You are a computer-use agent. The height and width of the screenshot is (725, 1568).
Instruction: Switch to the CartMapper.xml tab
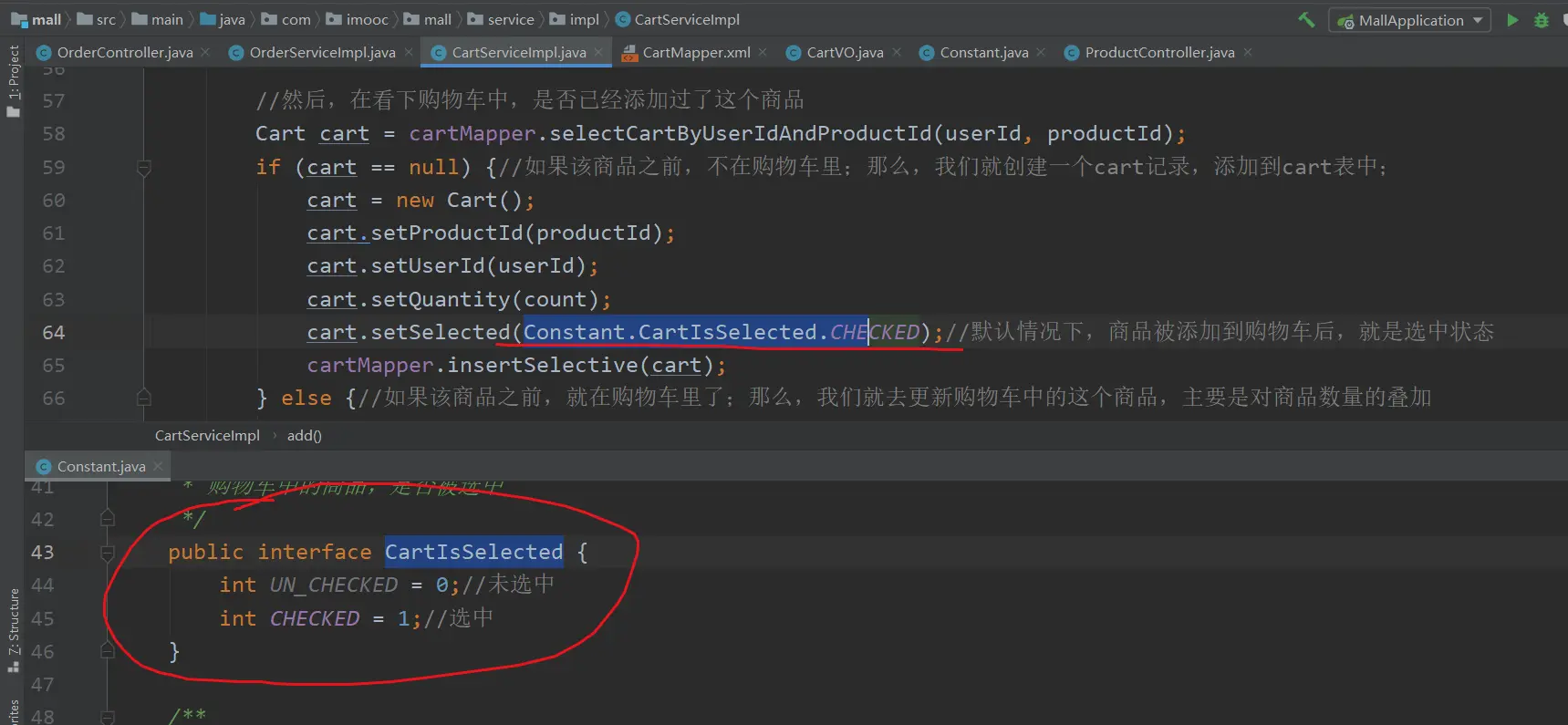click(696, 53)
